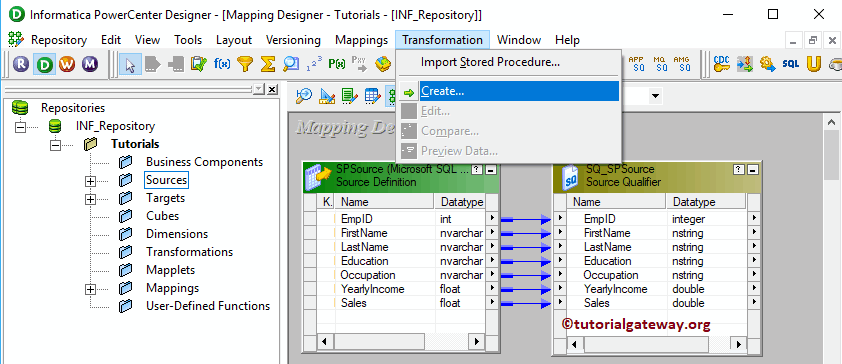Expand the Mappings folder
842x364 pixels.
click(x=91, y=289)
